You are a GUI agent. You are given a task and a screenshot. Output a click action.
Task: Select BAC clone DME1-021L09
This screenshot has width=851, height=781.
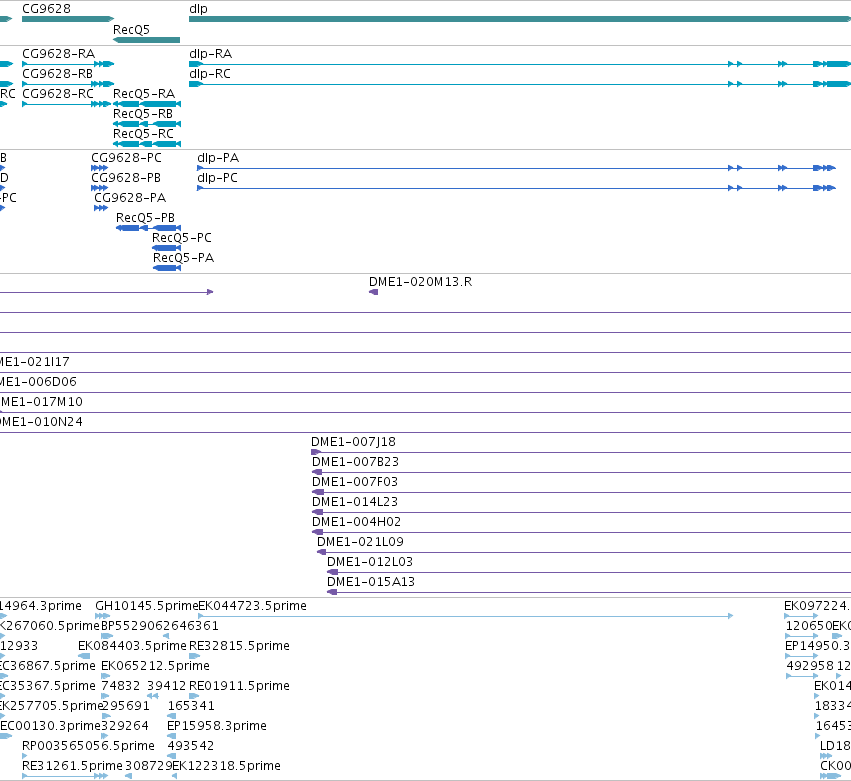tap(584, 553)
